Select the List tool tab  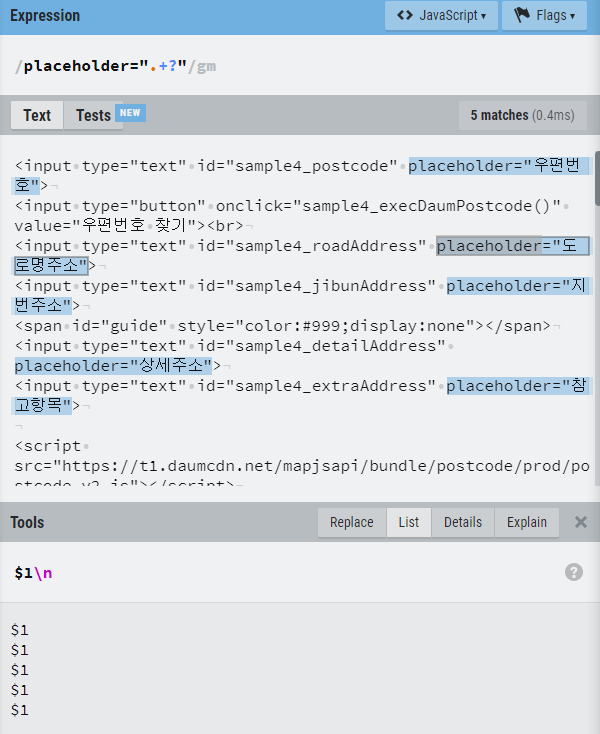click(409, 522)
